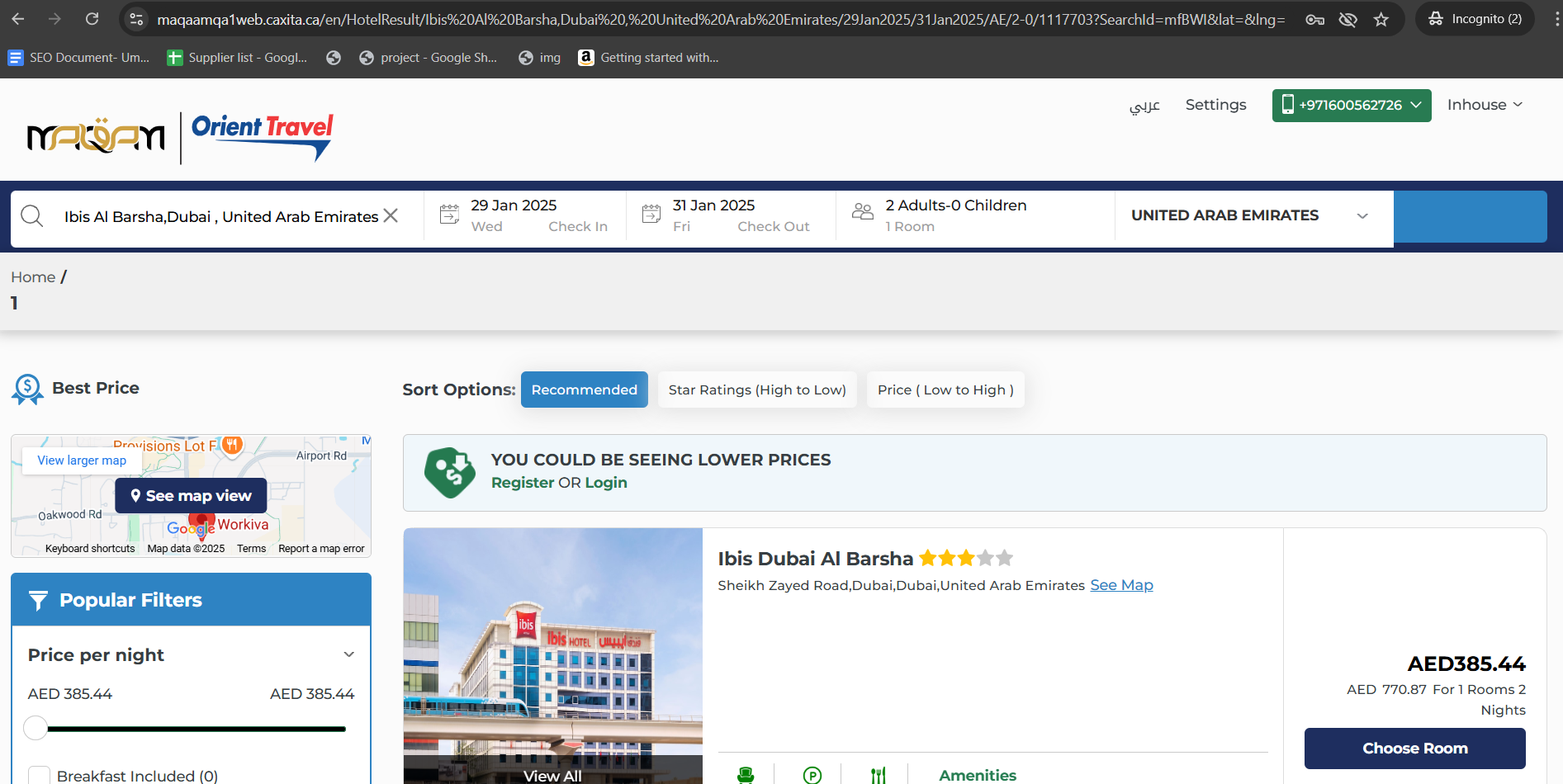Clear the Ibis Al Barsha destination text

click(391, 215)
